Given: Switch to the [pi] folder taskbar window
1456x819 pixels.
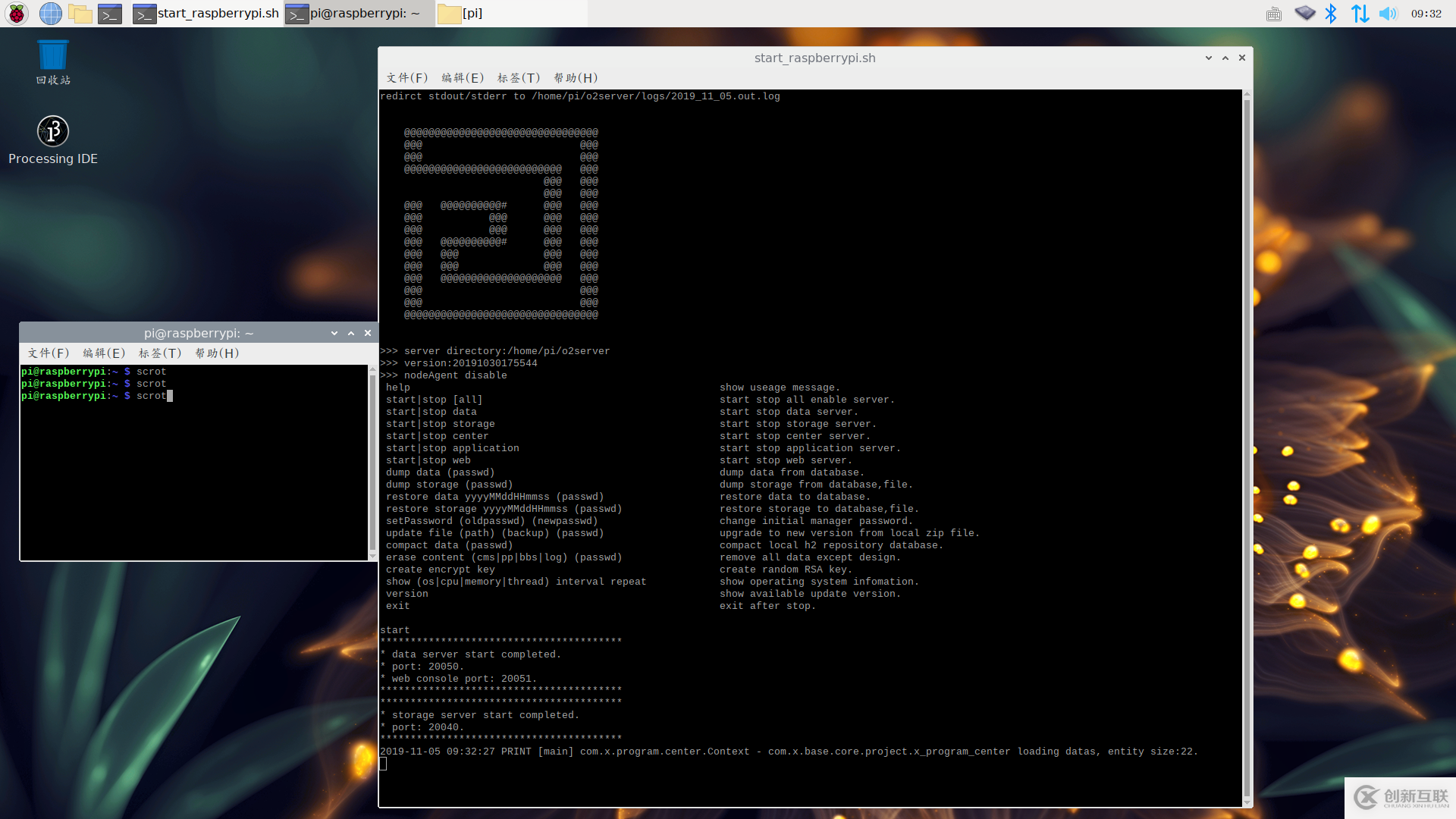Looking at the screenshot, I should click(463, 13).
